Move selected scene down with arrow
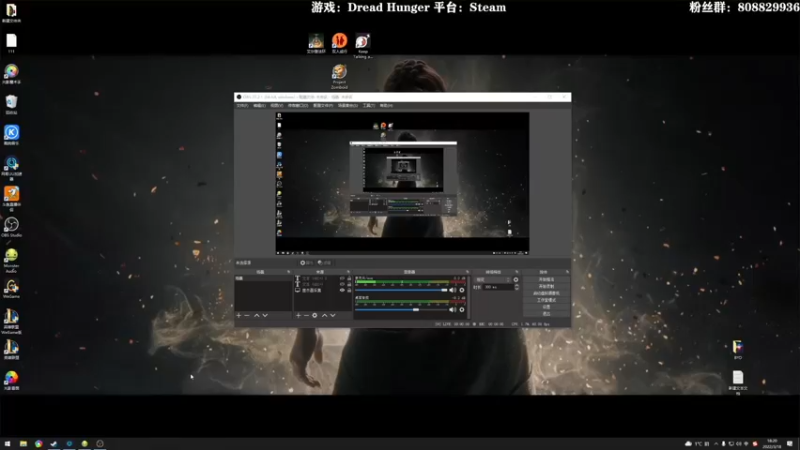Viewport: 800px width, 450px height. (265, 316)
